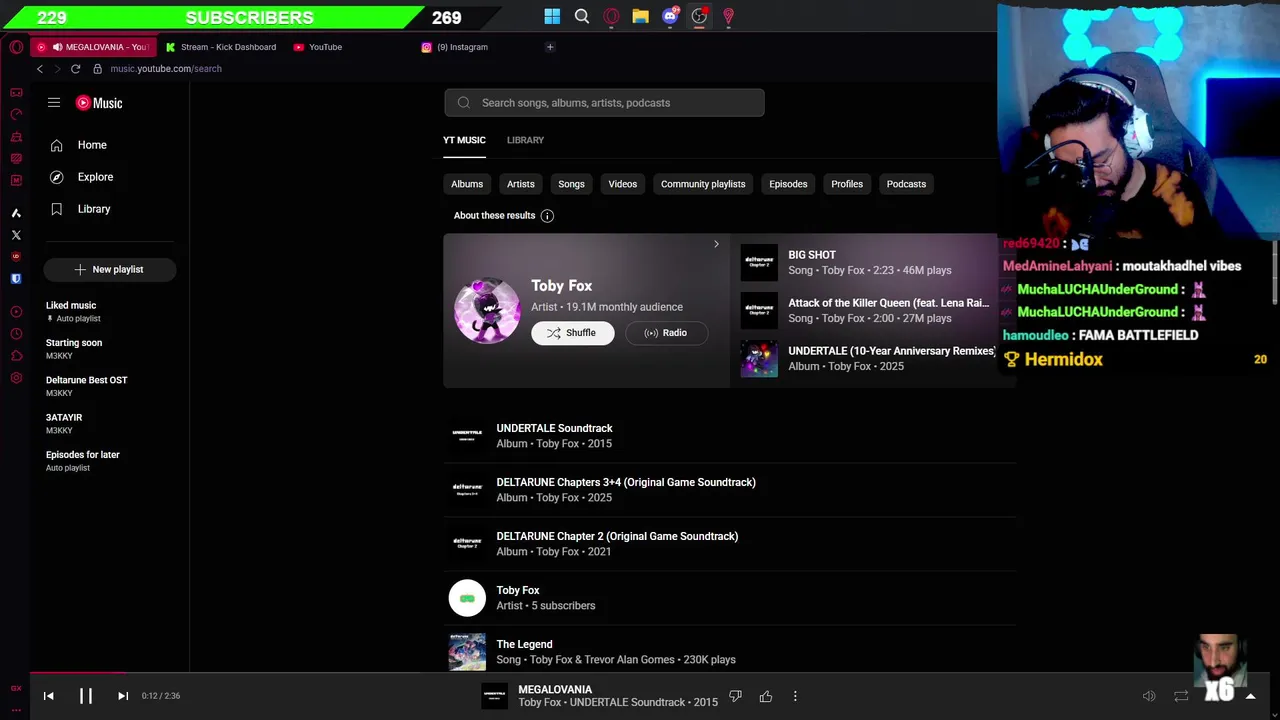Expand the player page with up arrow
This screenshot has height=720, width=1280.
(1250, 696)
